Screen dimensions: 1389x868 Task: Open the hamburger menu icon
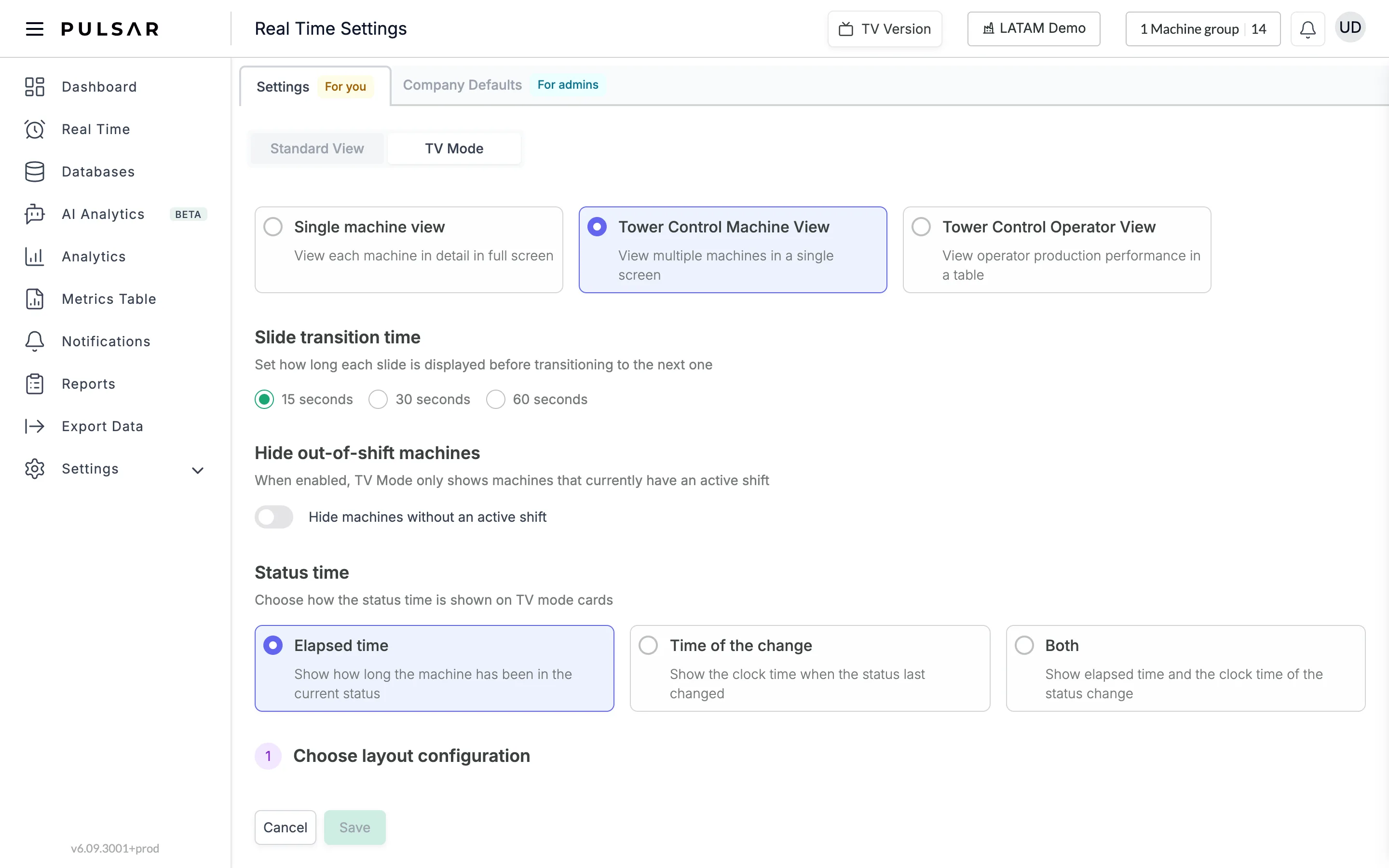coord(34,29)
